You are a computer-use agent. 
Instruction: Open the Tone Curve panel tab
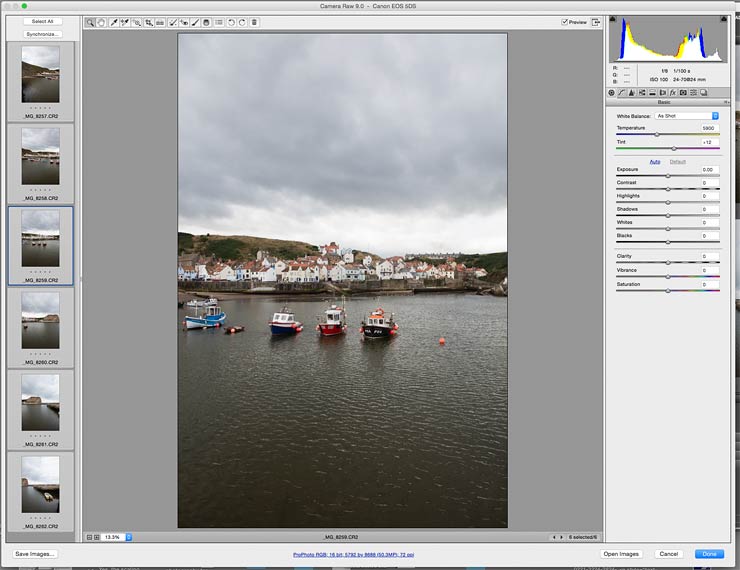pyautogui.click(x=622, y=93)
